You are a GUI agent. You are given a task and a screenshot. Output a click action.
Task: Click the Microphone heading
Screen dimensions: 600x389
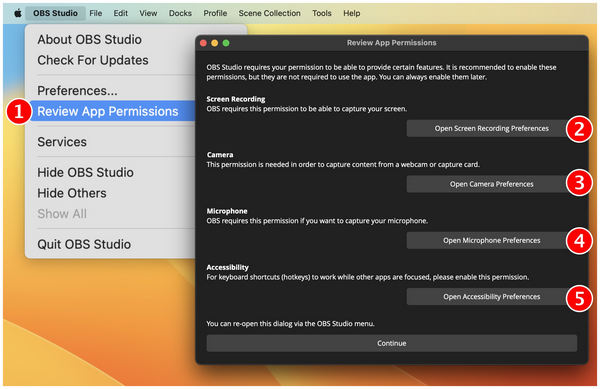click(227, 211)
